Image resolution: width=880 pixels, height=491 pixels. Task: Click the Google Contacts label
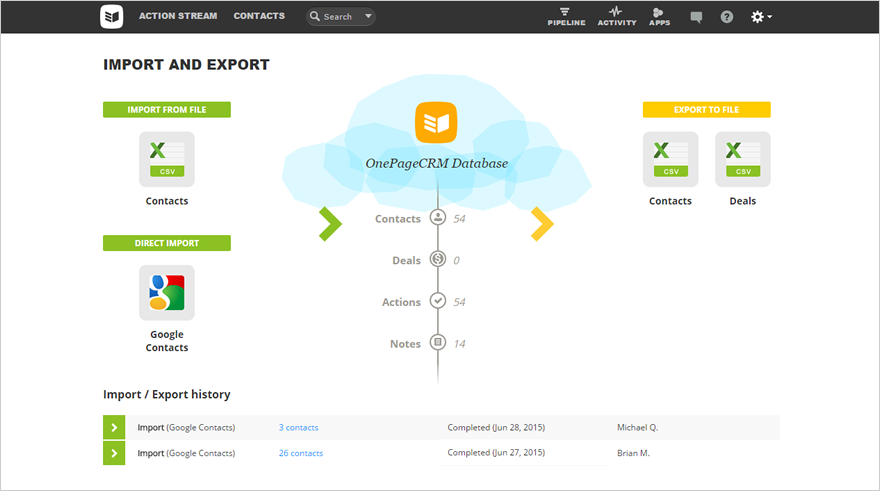tap(167, 341)
